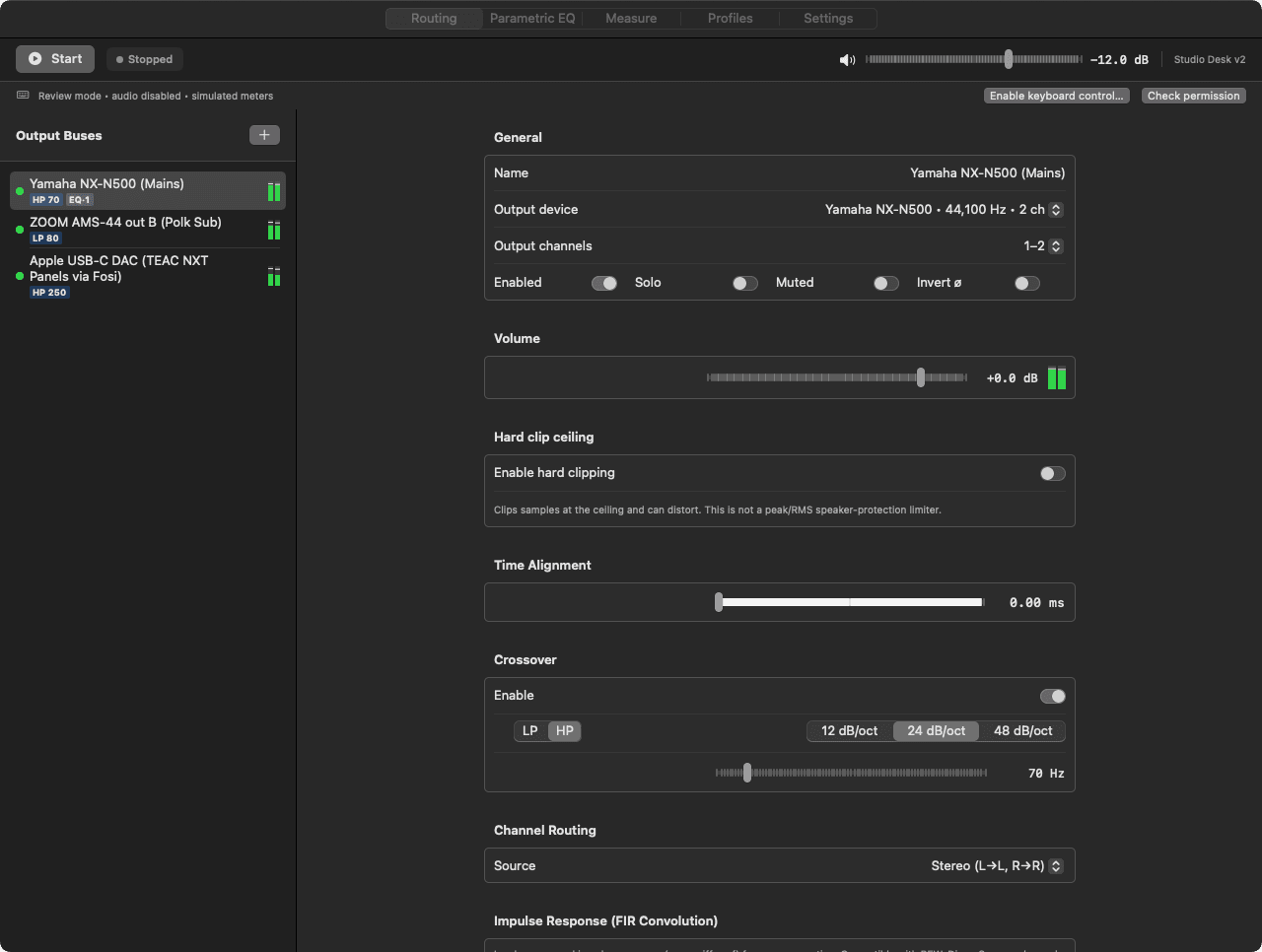Choose 48 dB/oct crossover slope
The image size is (1262, 952).
1023,731
